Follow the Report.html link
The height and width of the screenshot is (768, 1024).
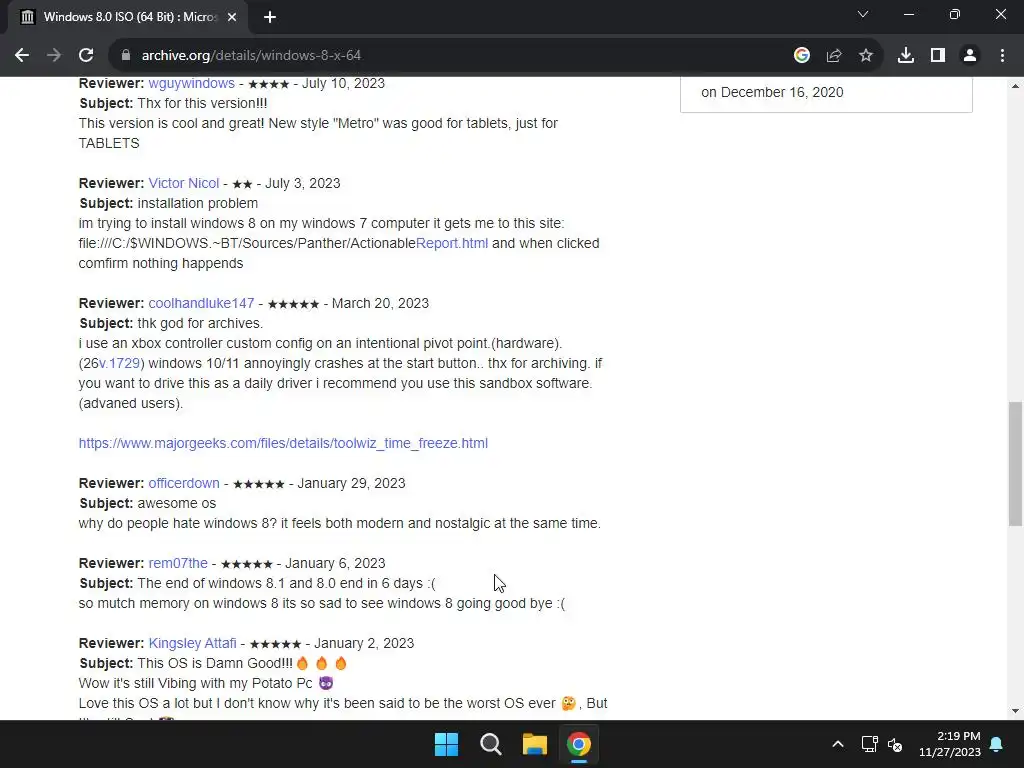(452, 244)
